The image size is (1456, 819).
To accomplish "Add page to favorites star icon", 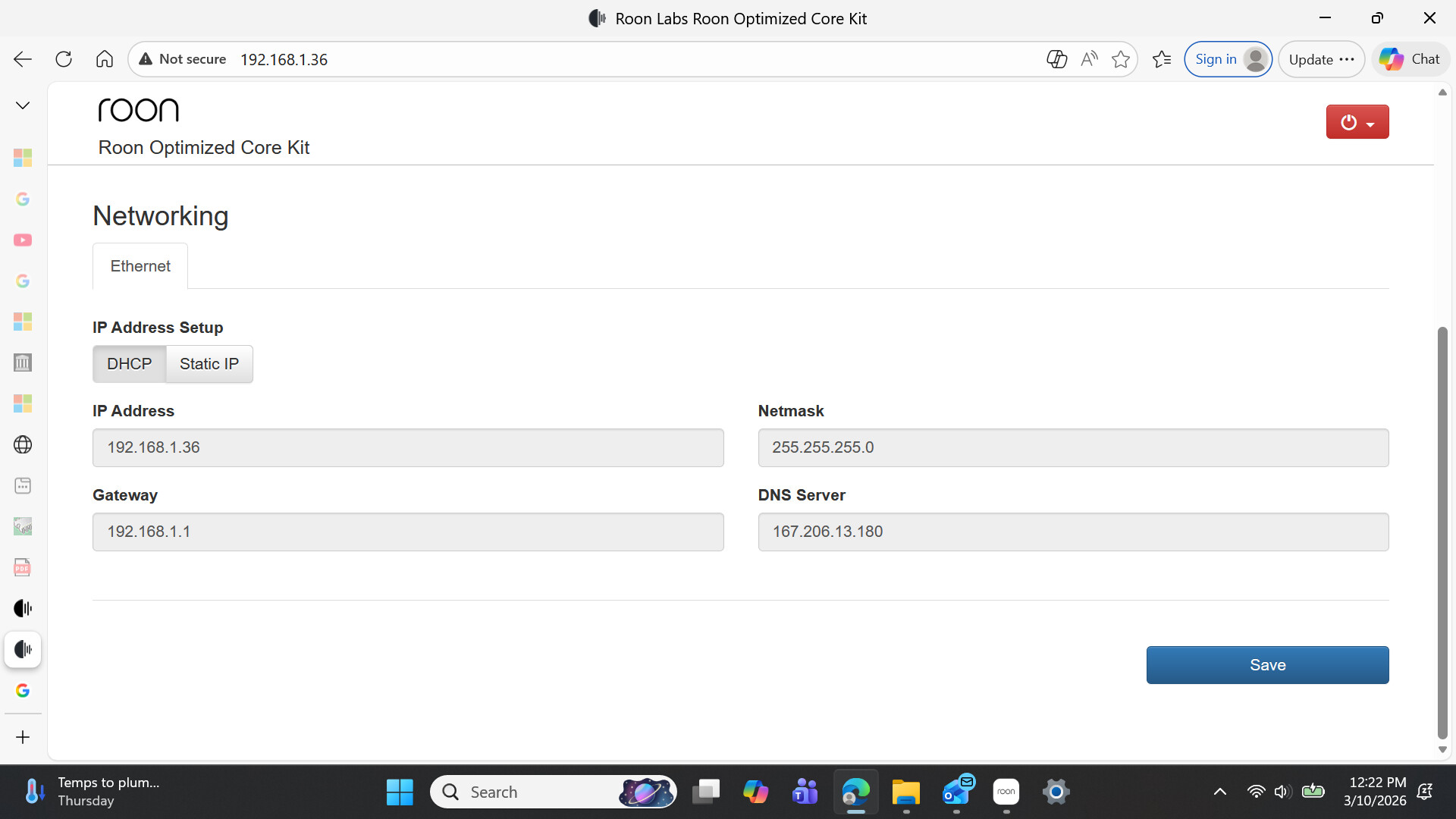I will pos(1120,59).
